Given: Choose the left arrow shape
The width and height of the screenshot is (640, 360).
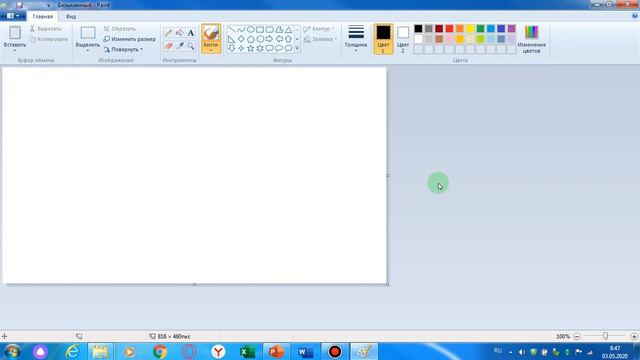Looking at the screenshot, I should pyautogui.click(x=279, y=39).
